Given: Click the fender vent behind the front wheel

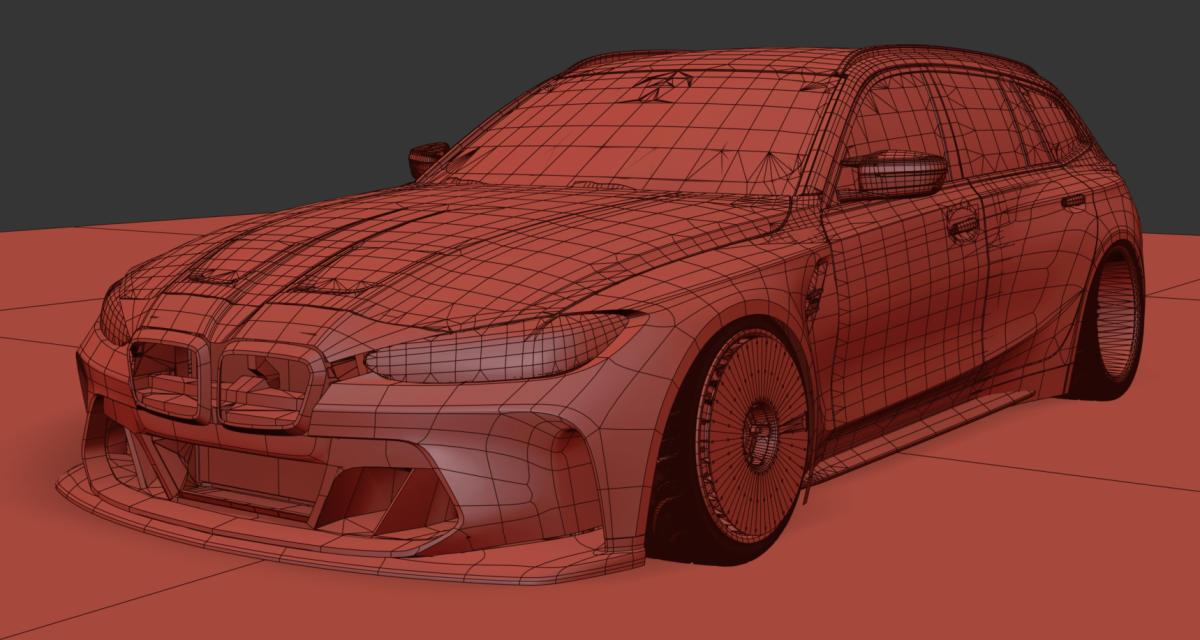Looking at the screenshot, I should point(817,285).
